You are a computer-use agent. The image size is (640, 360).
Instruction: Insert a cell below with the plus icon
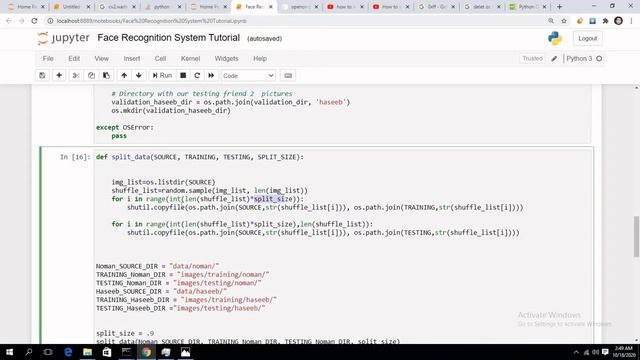[x=59, y=76]
